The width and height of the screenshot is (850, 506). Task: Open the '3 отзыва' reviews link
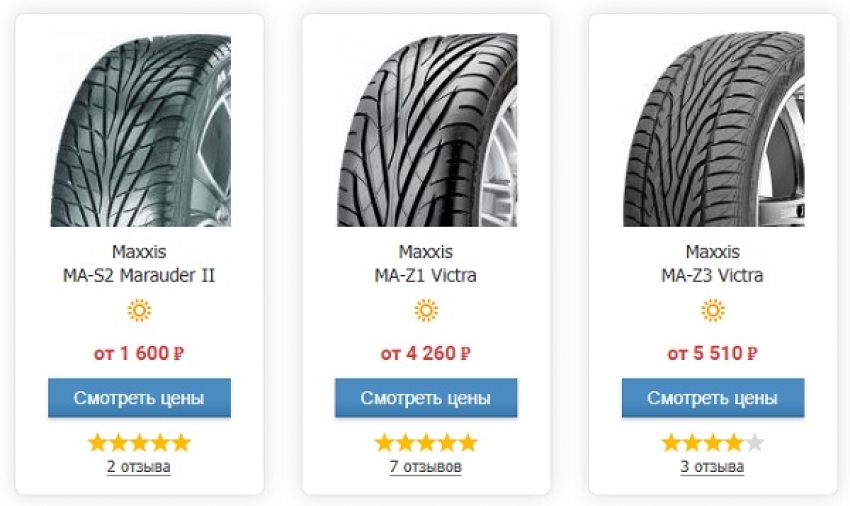[712, 466]
